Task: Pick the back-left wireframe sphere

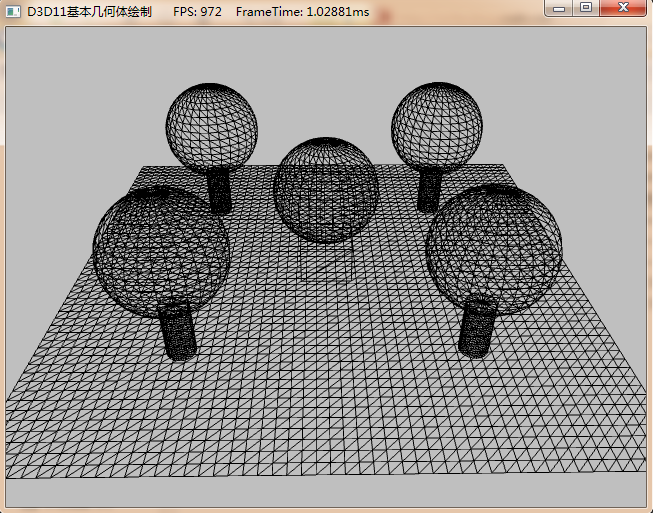Action: [x=212, y=128]
